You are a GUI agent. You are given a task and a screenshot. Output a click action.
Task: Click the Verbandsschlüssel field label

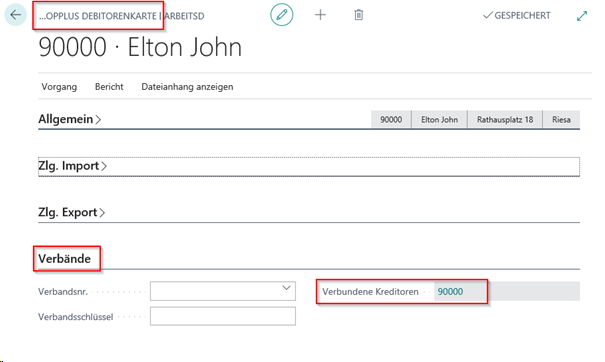76,317
